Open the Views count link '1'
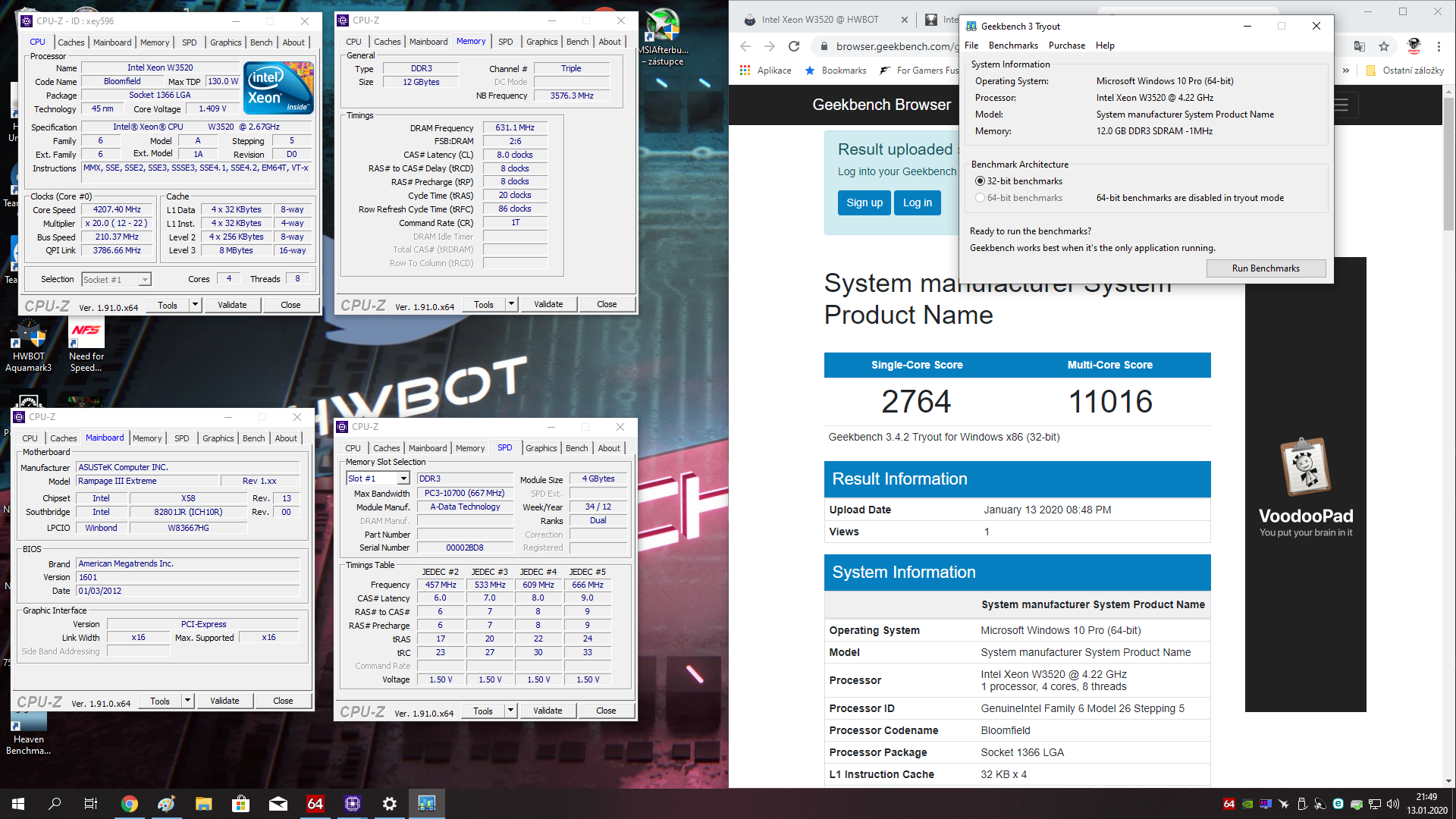The width and height of the screenshot is (1456, 819). coord(987,532)
